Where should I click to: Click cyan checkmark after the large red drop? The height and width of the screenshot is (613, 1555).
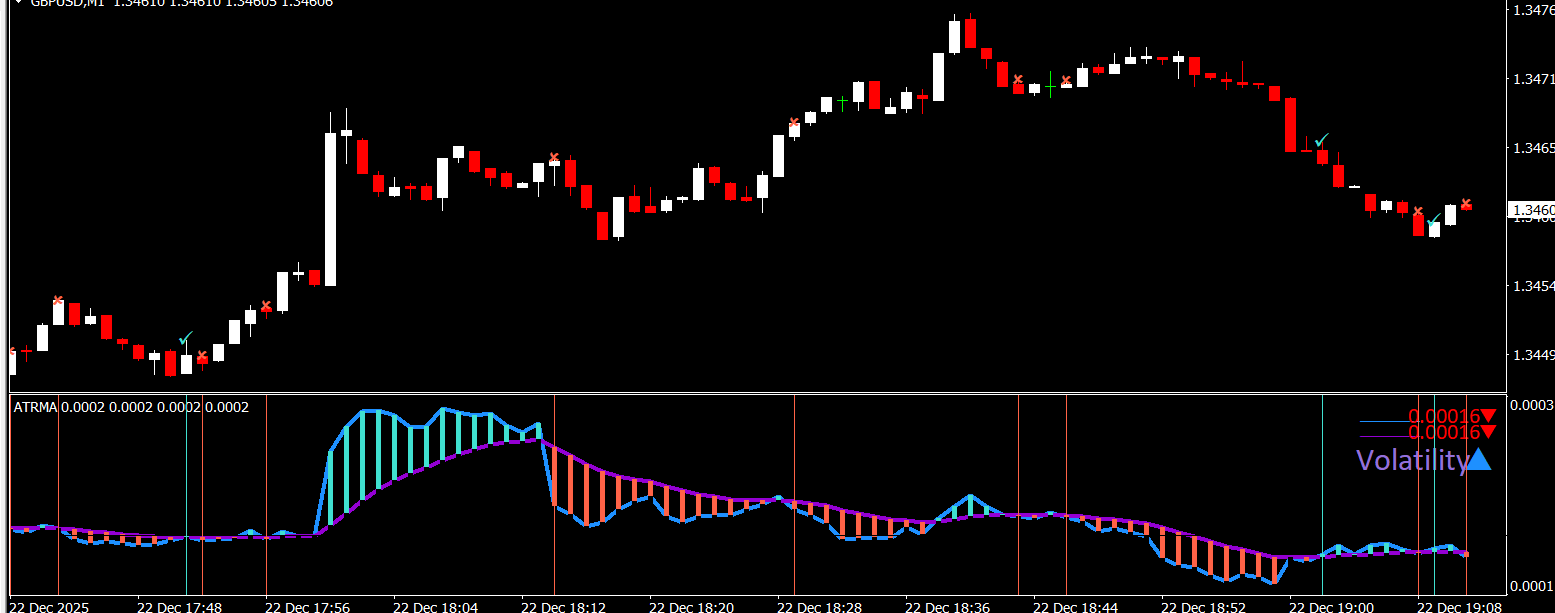[1322, 139]
